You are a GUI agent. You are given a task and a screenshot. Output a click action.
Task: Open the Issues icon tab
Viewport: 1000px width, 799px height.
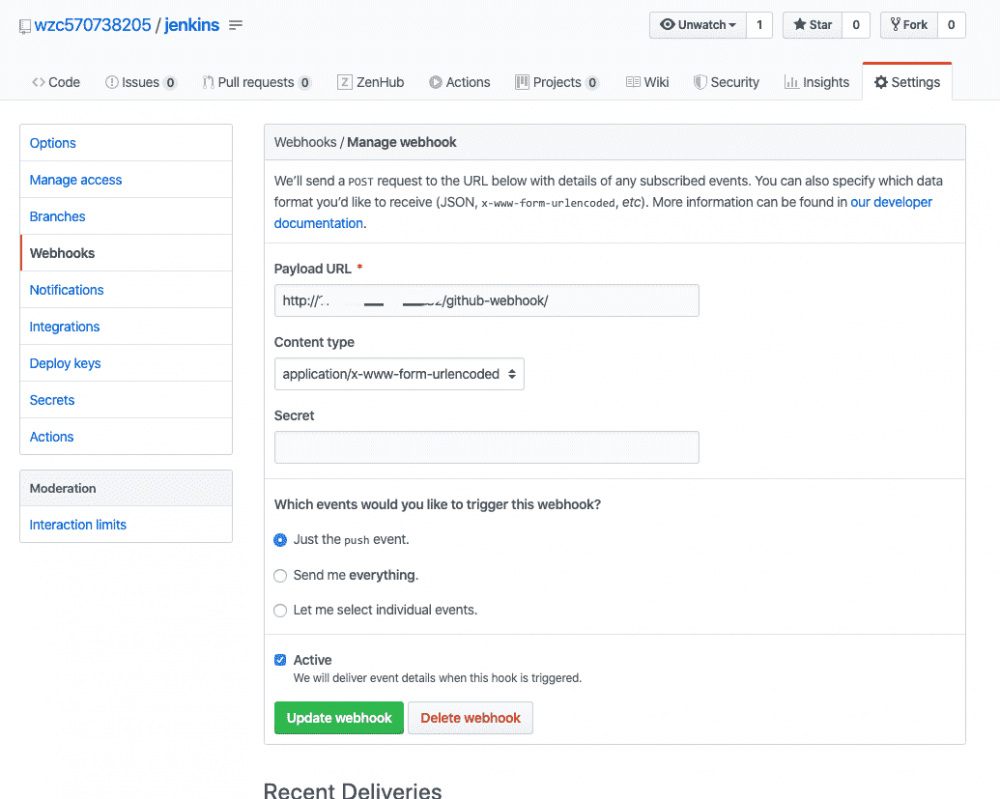(110, 82)
